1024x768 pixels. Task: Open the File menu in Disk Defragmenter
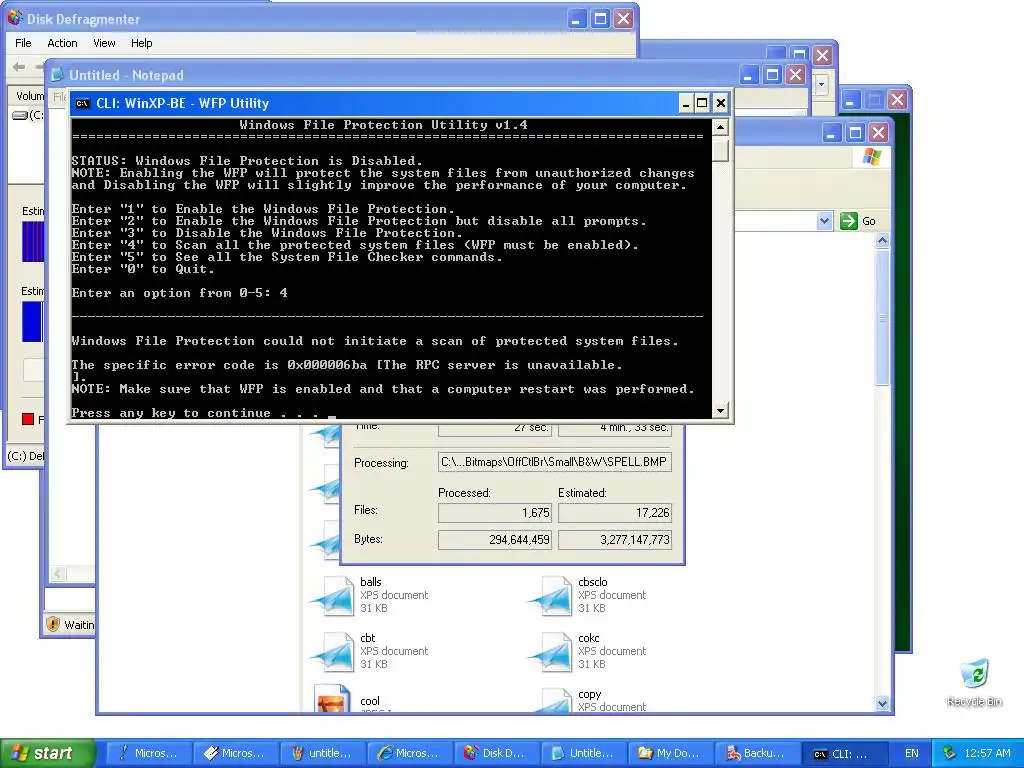[23, 43]
